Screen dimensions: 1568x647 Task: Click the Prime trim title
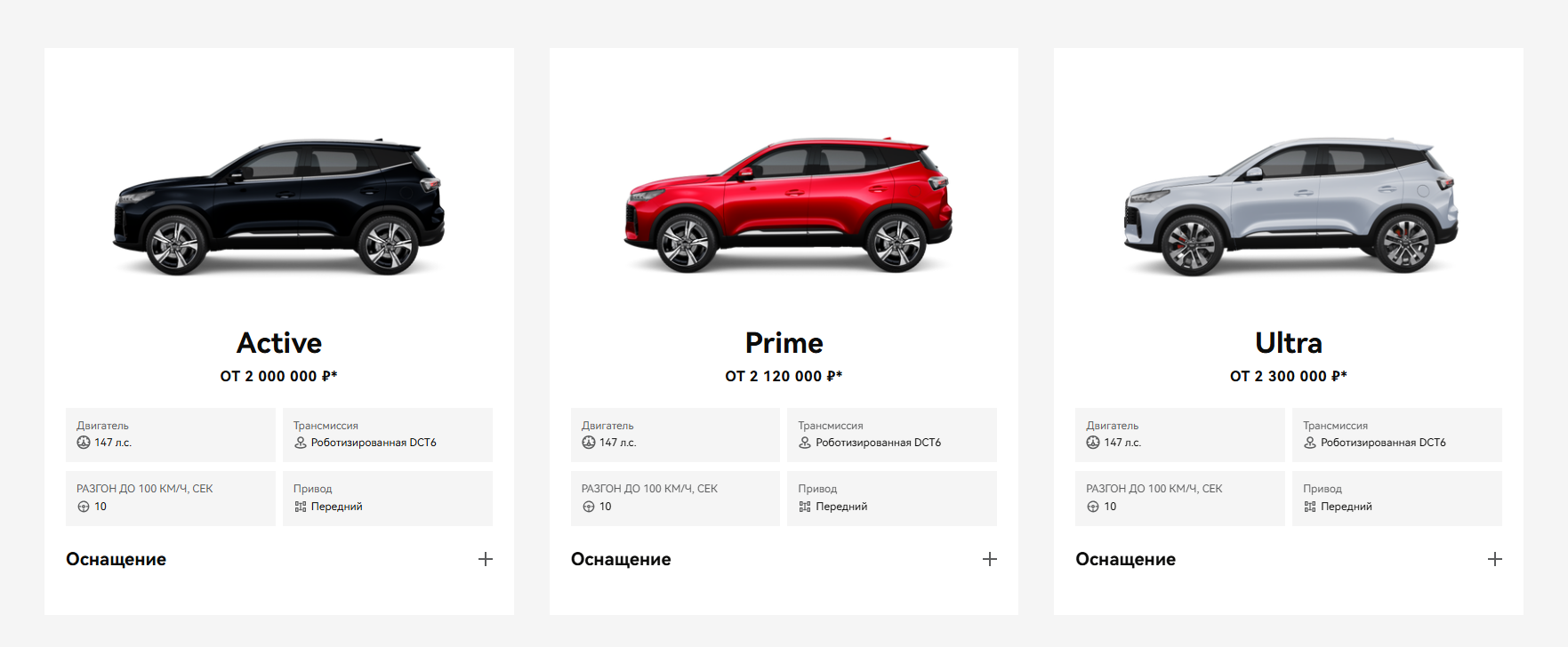point(784,343)
